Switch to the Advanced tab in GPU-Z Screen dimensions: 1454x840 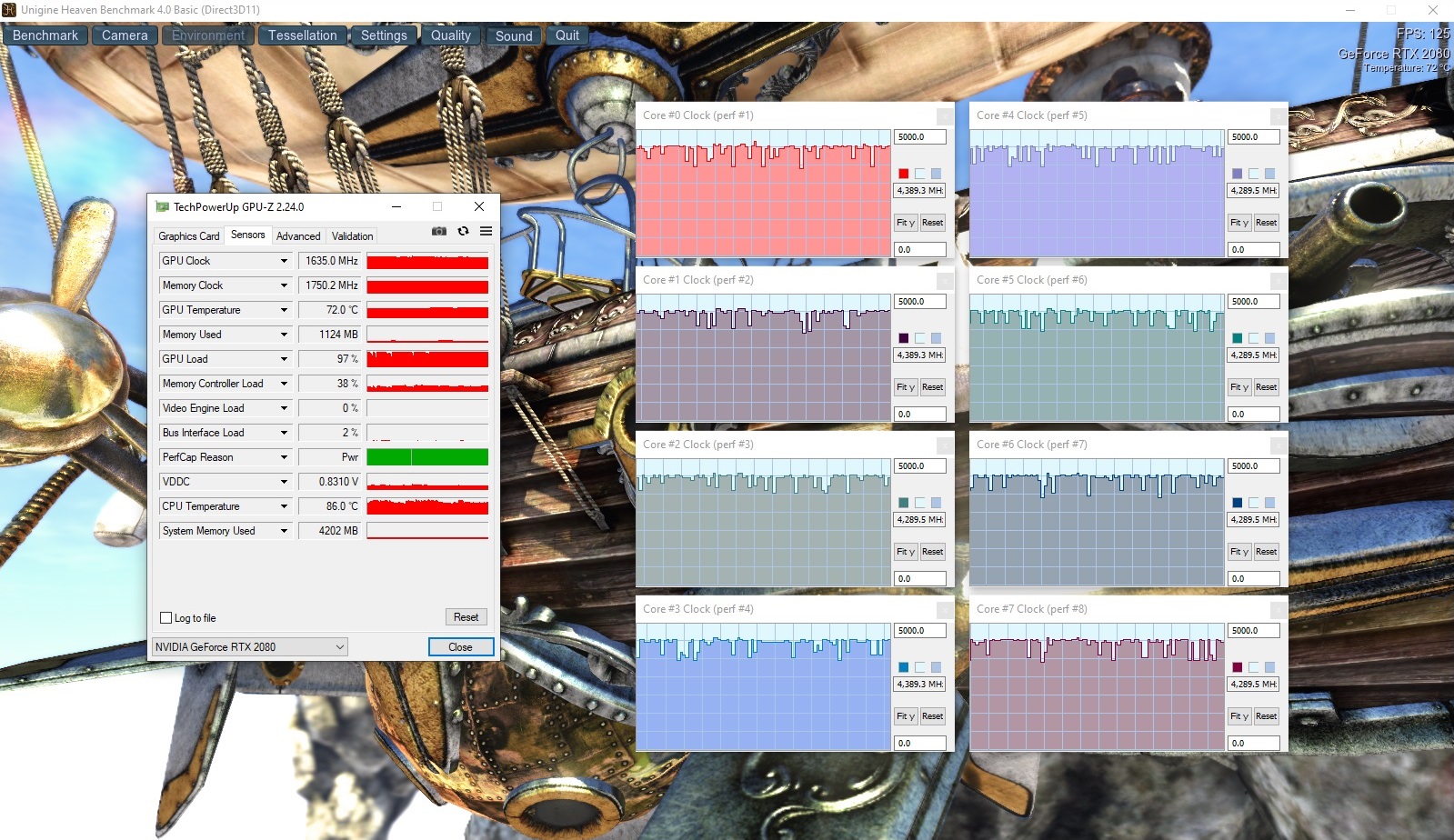tap(298, 236)
